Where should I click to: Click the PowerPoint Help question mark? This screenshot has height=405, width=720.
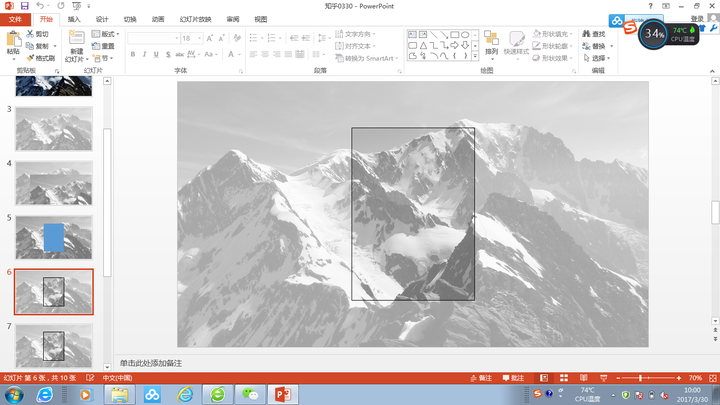tap(650, 6)
